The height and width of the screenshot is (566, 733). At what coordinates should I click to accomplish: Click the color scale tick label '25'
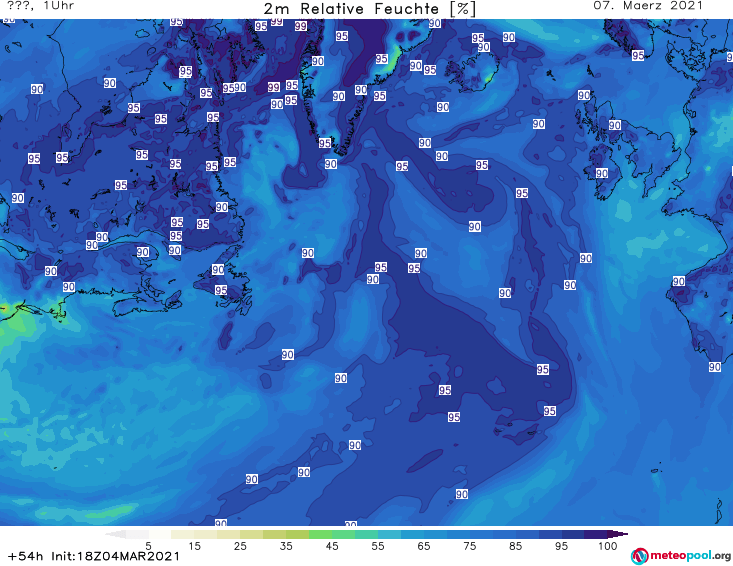pyautogui.click(x=240, y=546)
